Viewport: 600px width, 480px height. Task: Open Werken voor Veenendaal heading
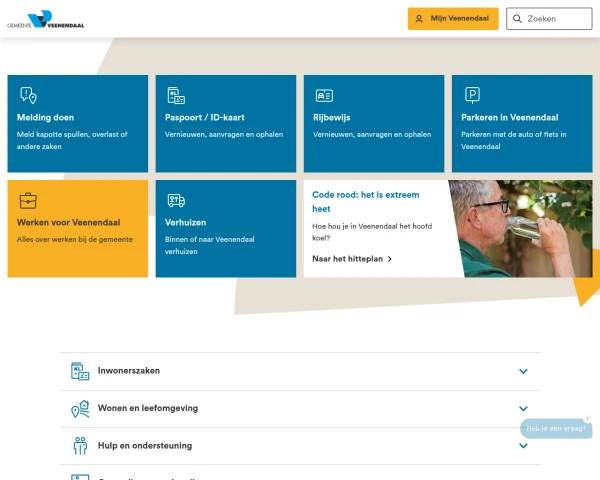tap(68, 222)
